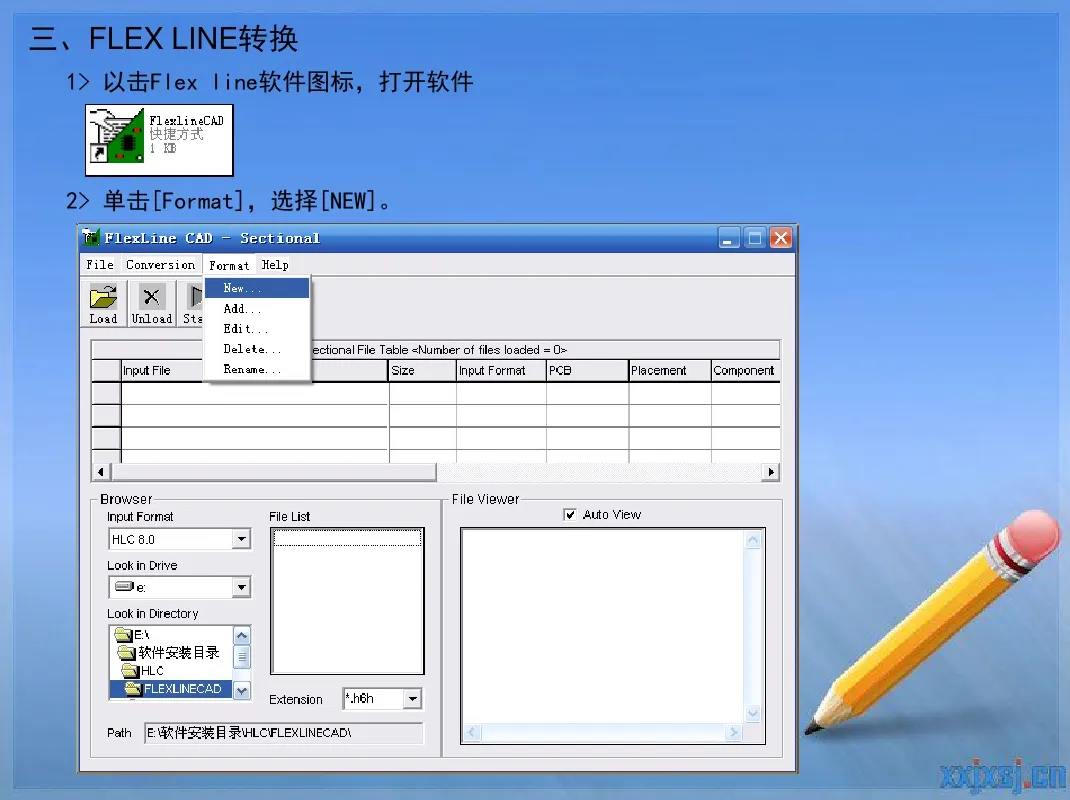Screen dimensions: 1070x800
Task: Choose Delete... from Format menu
Action: point(257,349)
